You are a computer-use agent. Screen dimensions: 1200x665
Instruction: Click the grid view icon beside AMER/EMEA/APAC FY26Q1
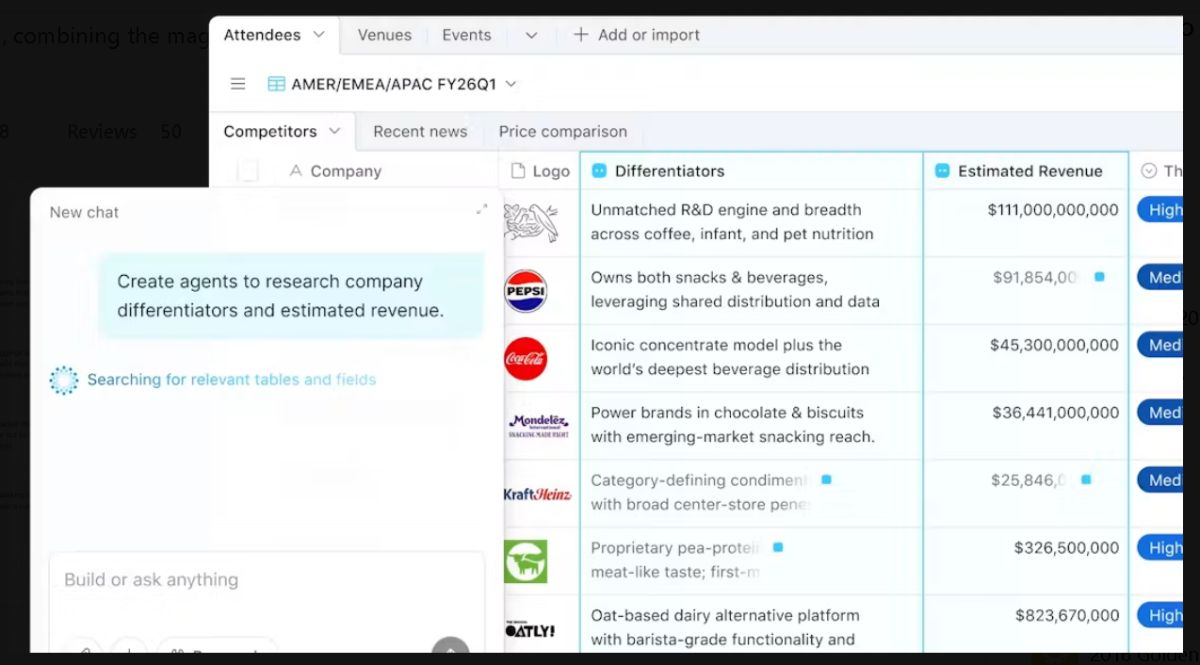[x=276, y=84]
